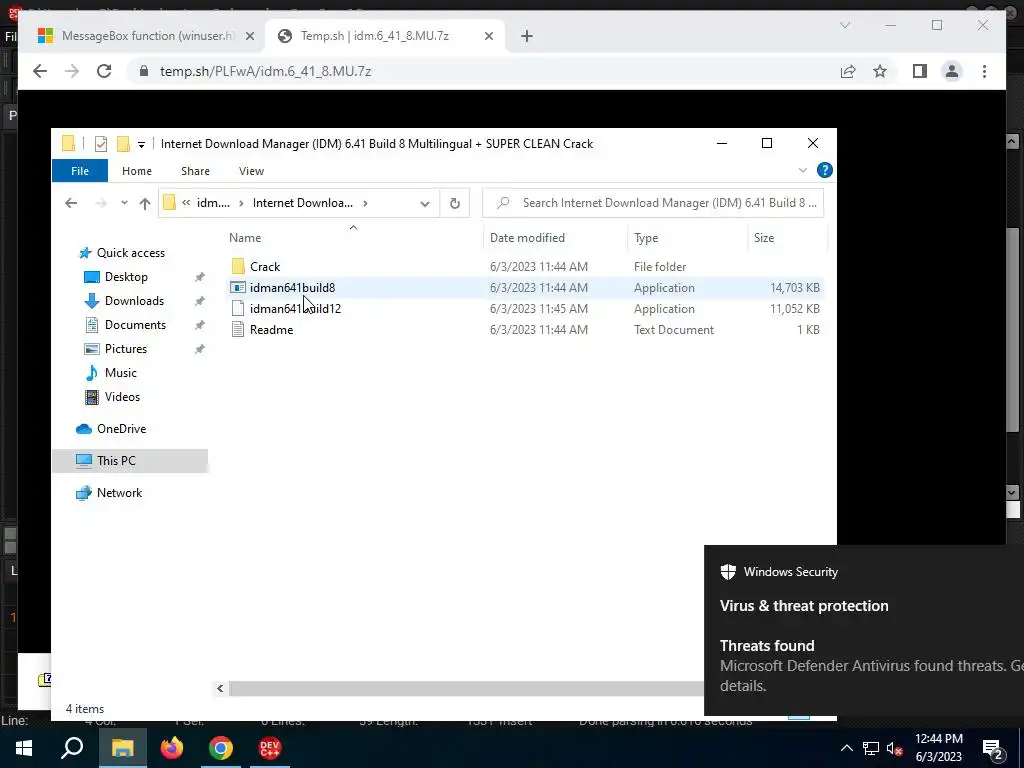Click the Chrome URL address bar
Viewport: 1024px width, 768px height.
point(483,71)
